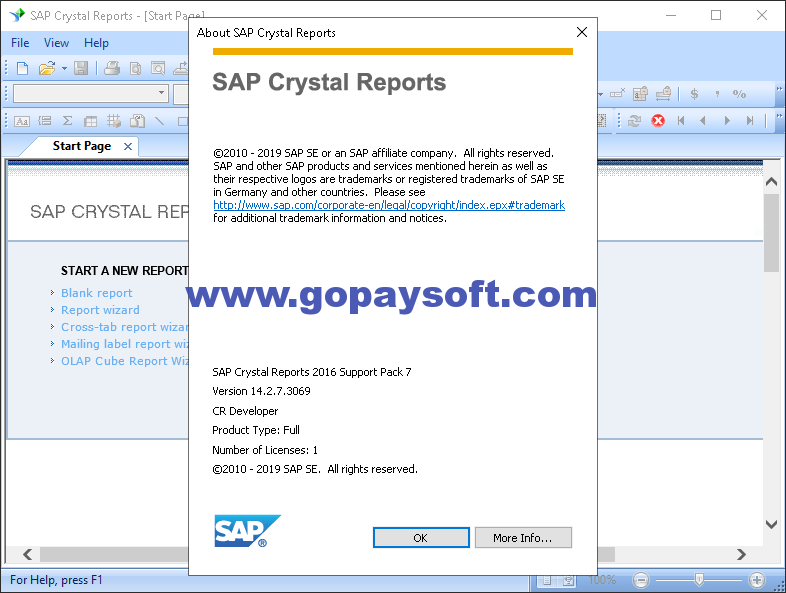
Task: Click the More Info... button
Action: [523, 537]
